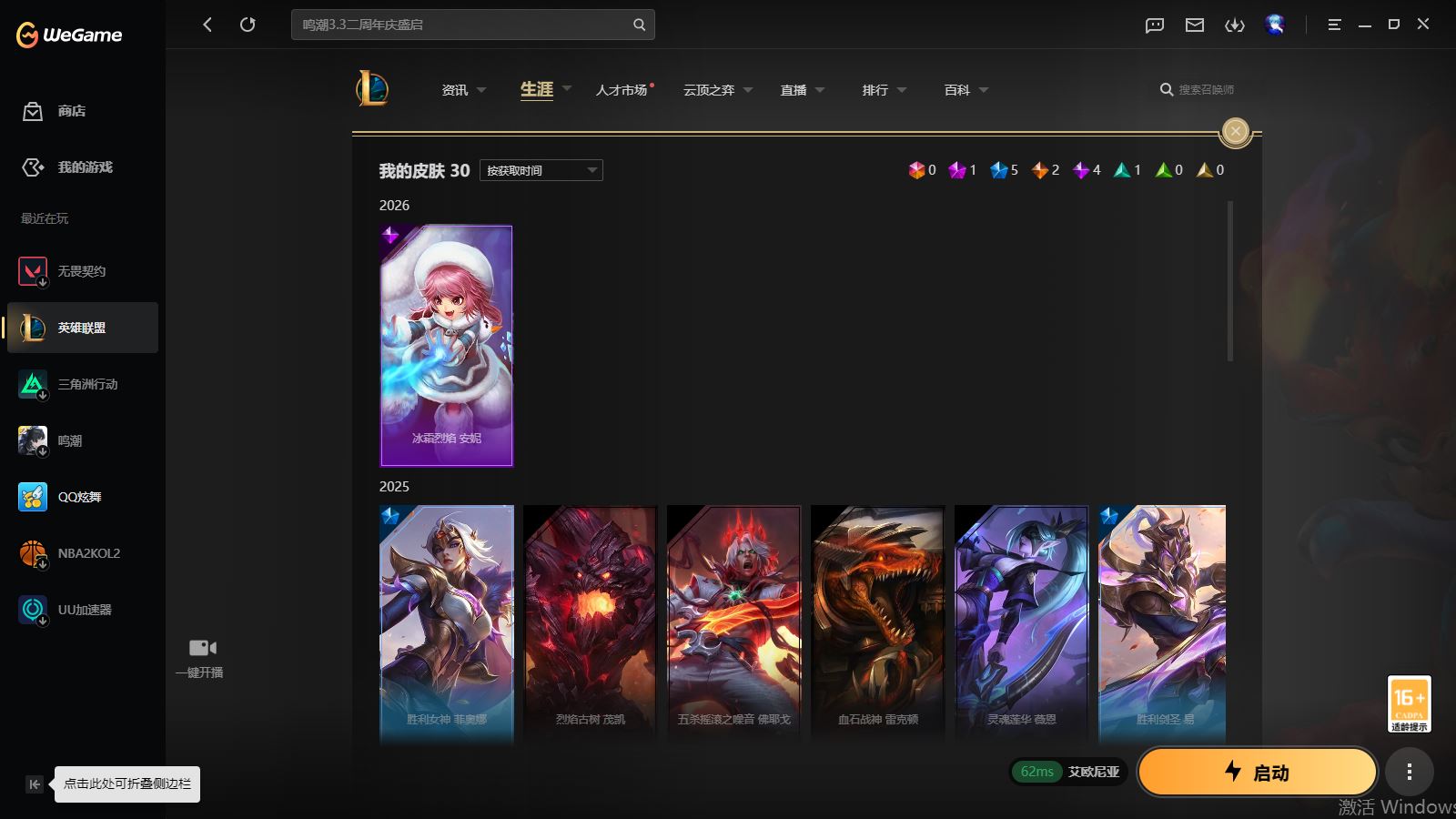Refresh the page with the reload icon

click(x=248, y=25)
